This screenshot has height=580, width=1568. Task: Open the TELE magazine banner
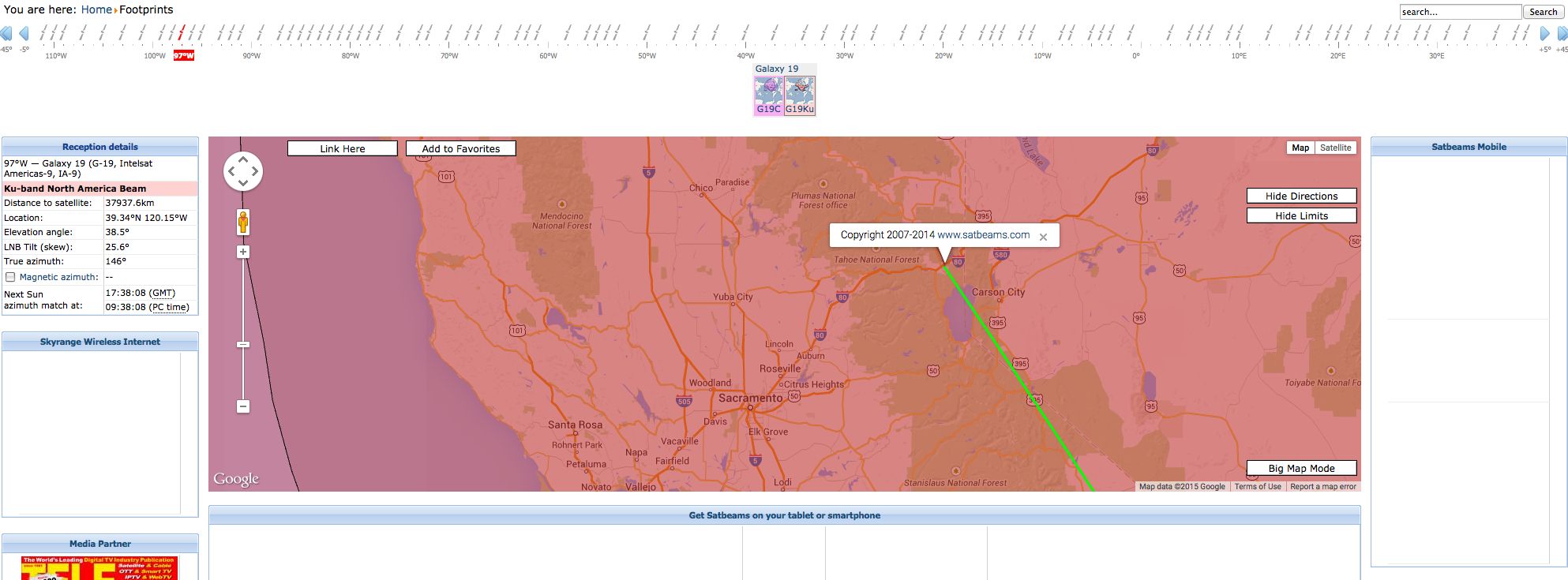coord(100,568)
